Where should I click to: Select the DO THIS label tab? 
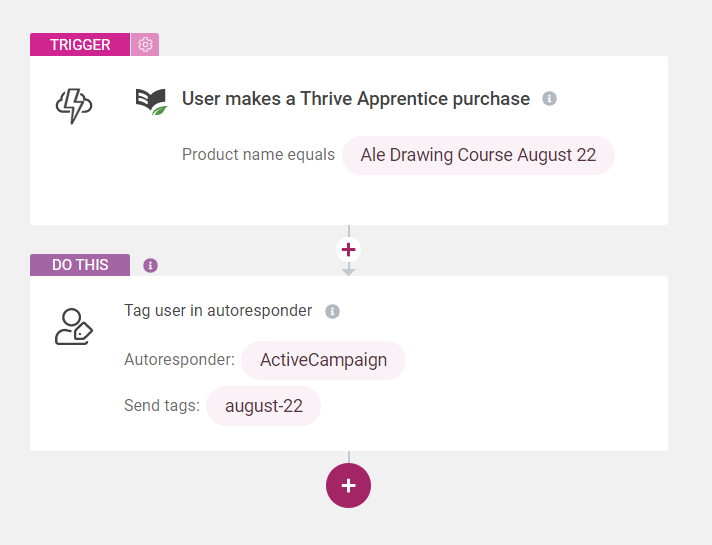80,265
